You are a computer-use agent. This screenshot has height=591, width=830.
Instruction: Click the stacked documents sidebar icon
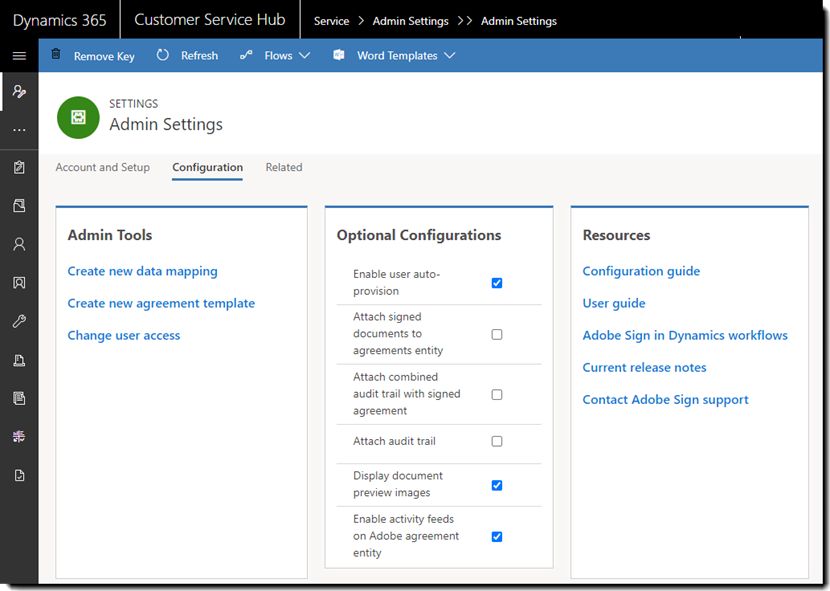point(19,398)
